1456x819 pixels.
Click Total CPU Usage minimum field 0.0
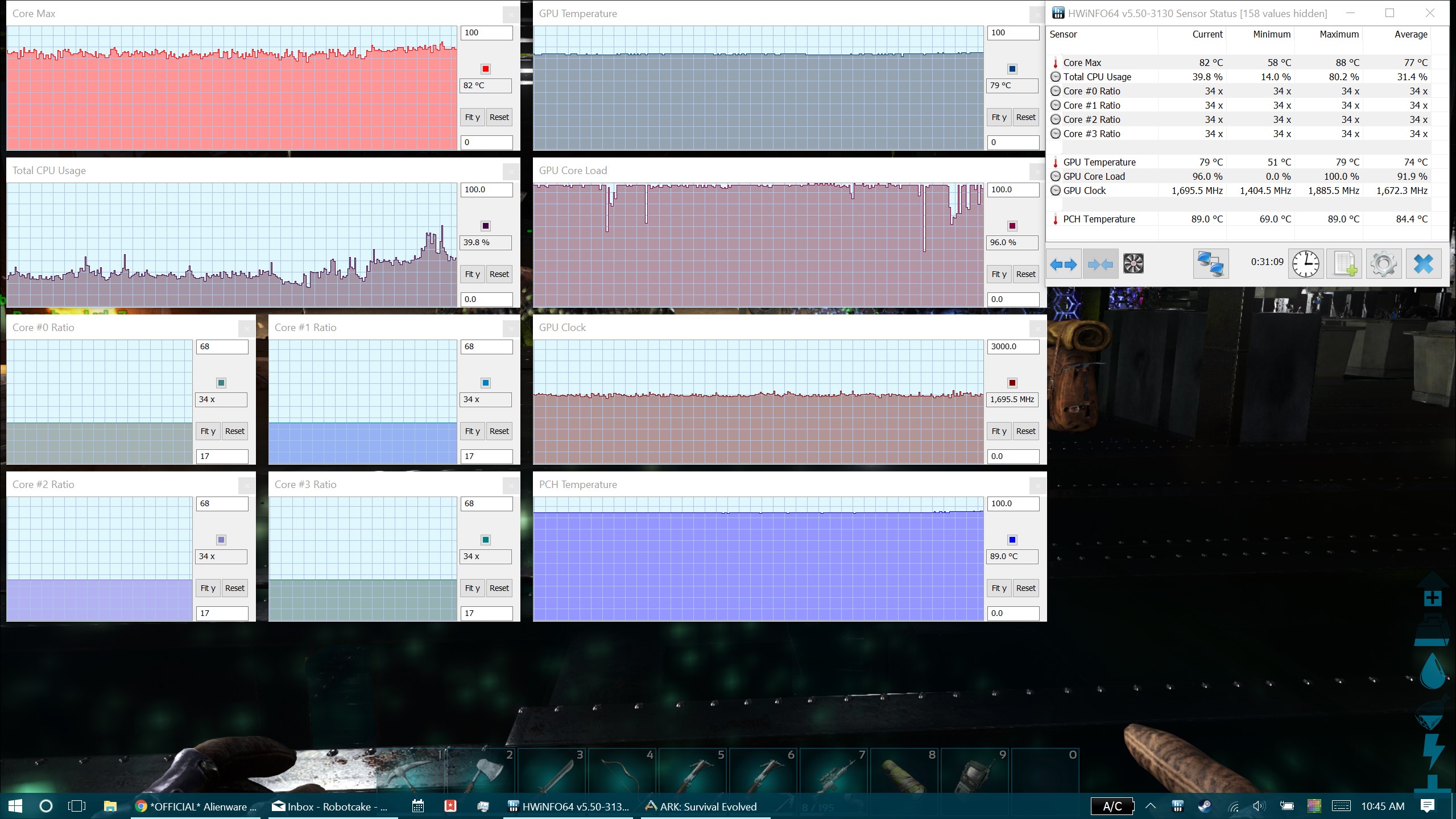[x=486, y=299]
